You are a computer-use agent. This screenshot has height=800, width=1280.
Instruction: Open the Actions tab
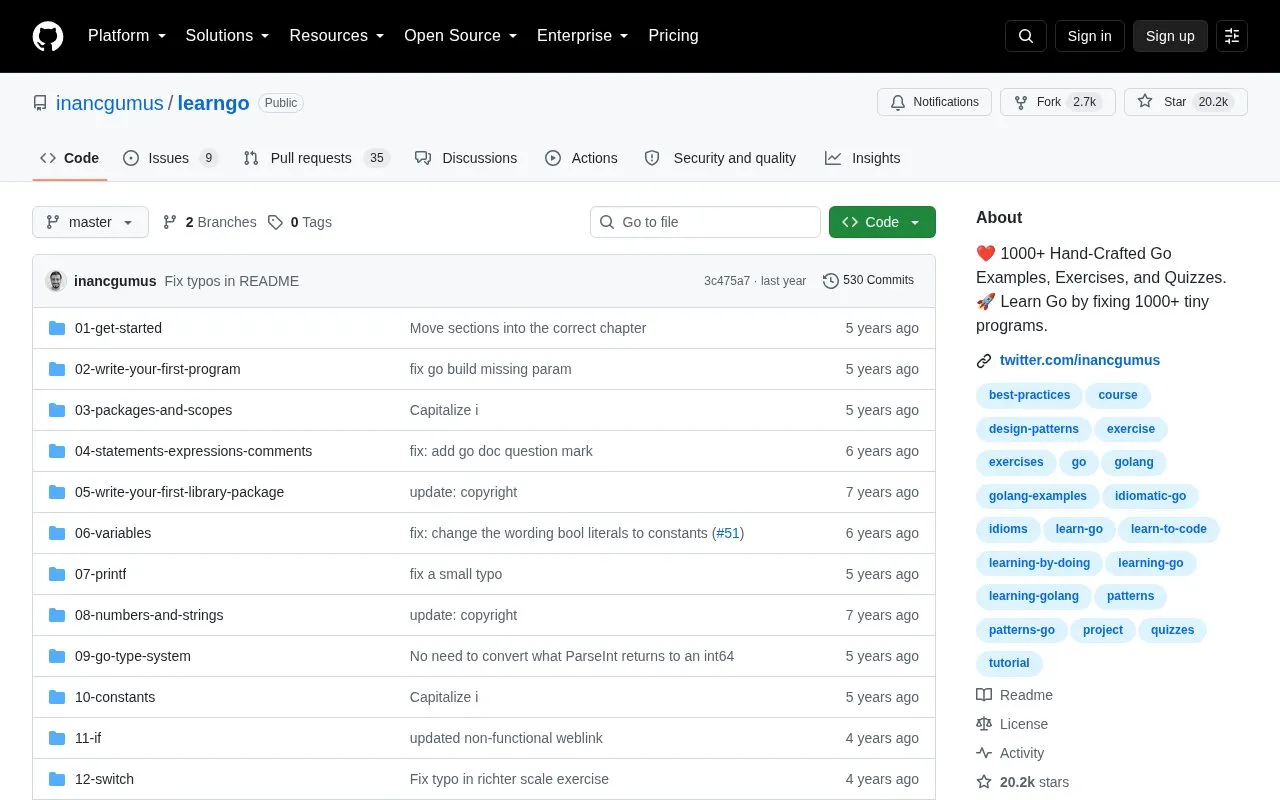coord(581,158)
